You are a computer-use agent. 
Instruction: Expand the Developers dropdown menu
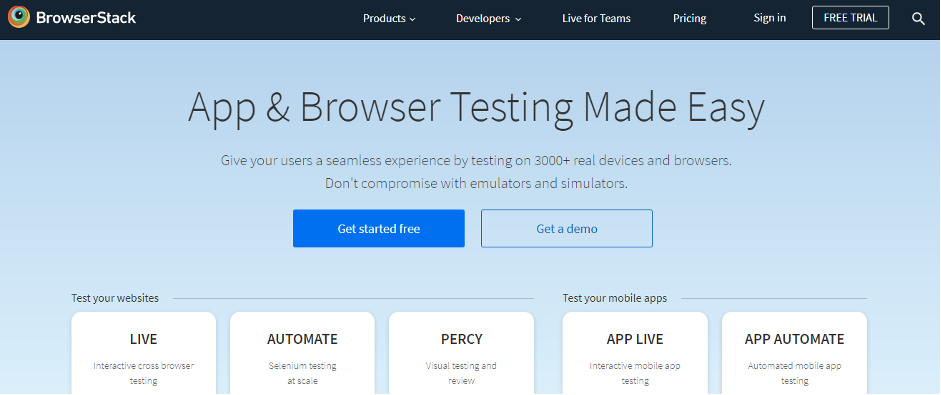click(x=489, y=19)
